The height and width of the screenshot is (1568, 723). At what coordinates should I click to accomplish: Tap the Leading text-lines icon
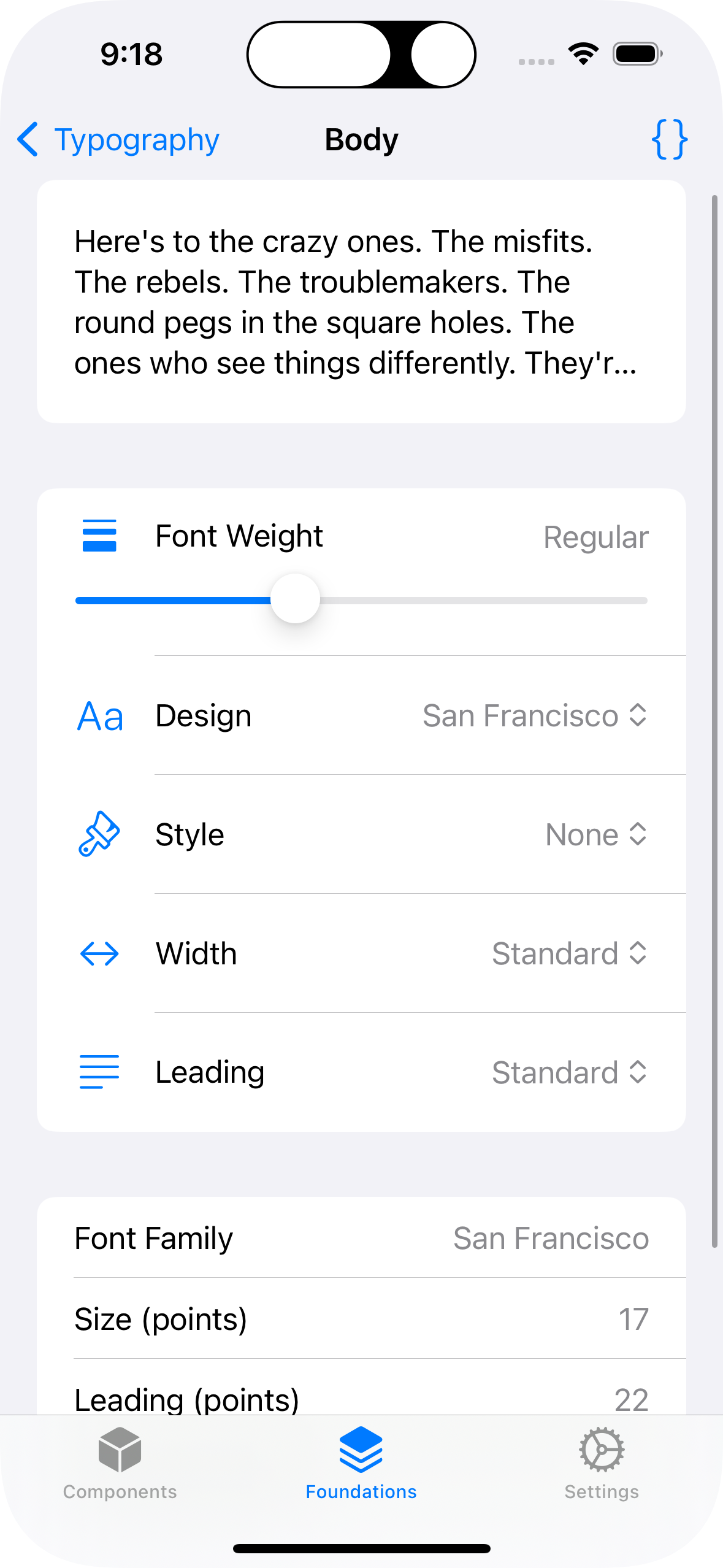pyautogui.click(x=99, y=1072)
